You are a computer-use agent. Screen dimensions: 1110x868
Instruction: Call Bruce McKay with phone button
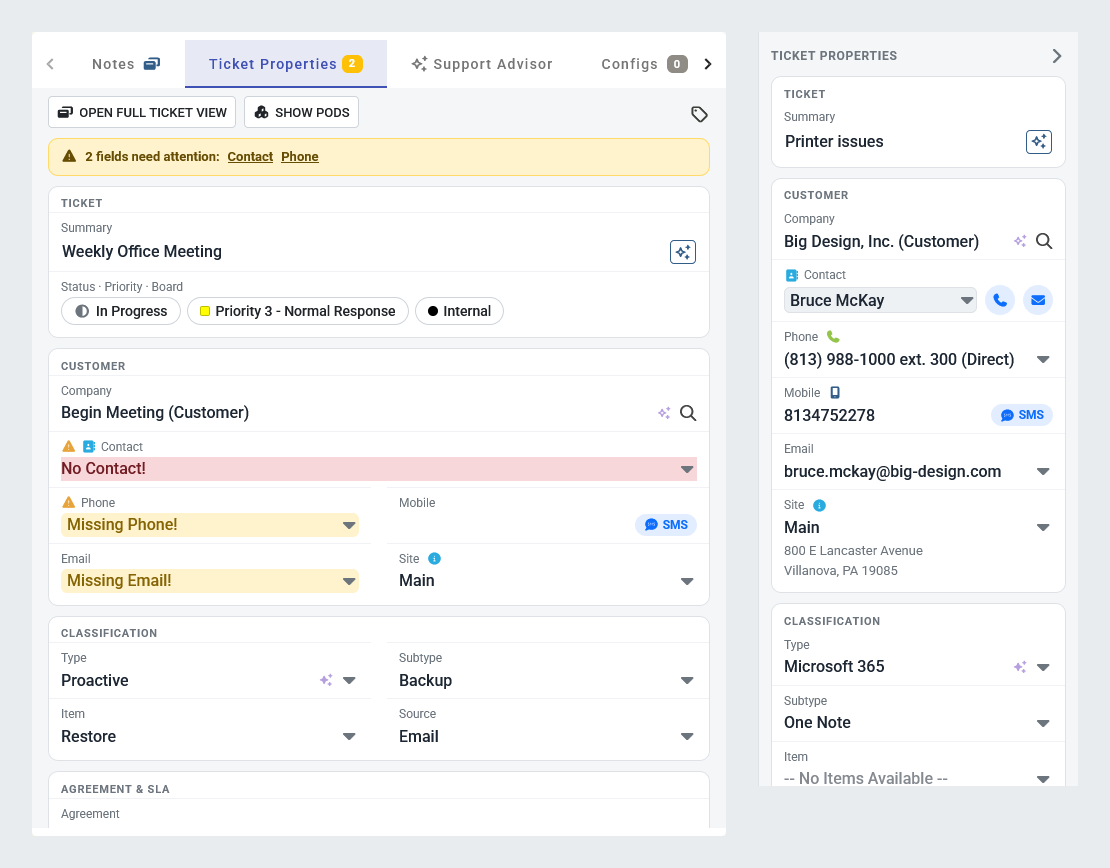1000,300
